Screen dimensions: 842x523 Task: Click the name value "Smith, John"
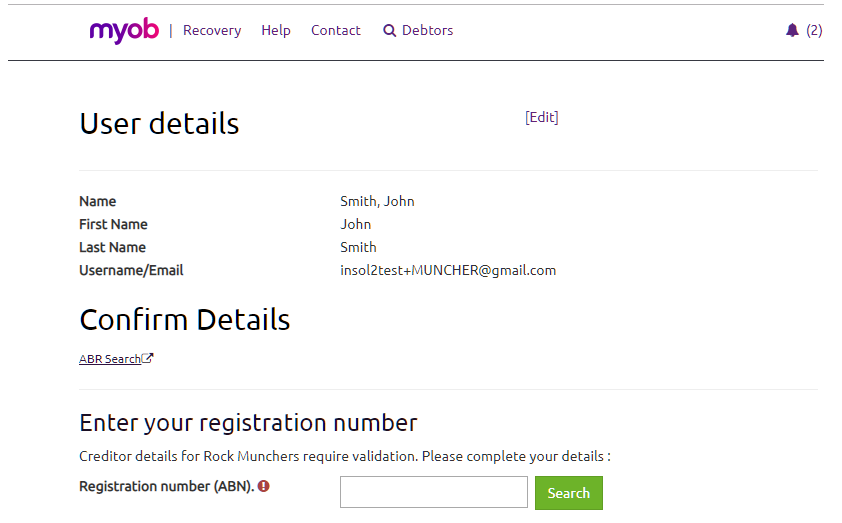(377, 201)
